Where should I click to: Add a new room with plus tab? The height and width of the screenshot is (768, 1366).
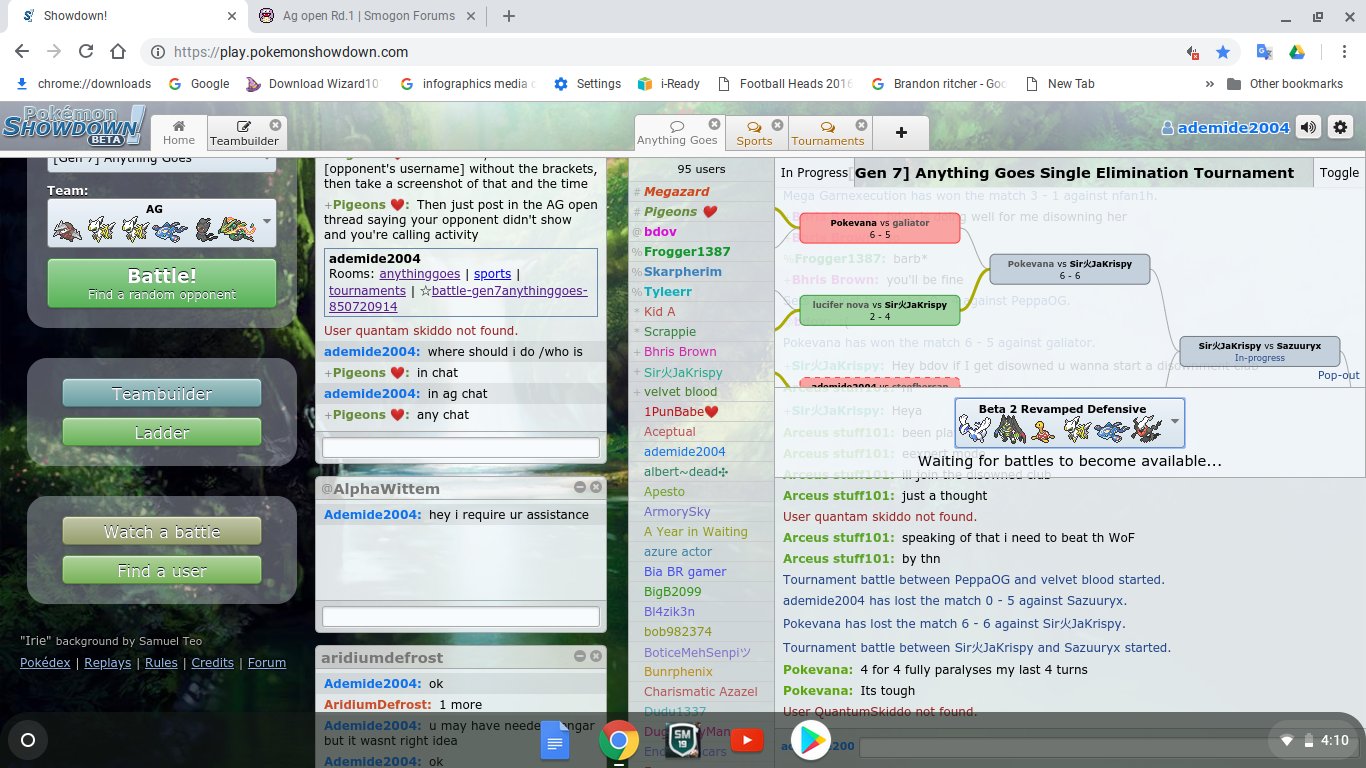[901, 132]
